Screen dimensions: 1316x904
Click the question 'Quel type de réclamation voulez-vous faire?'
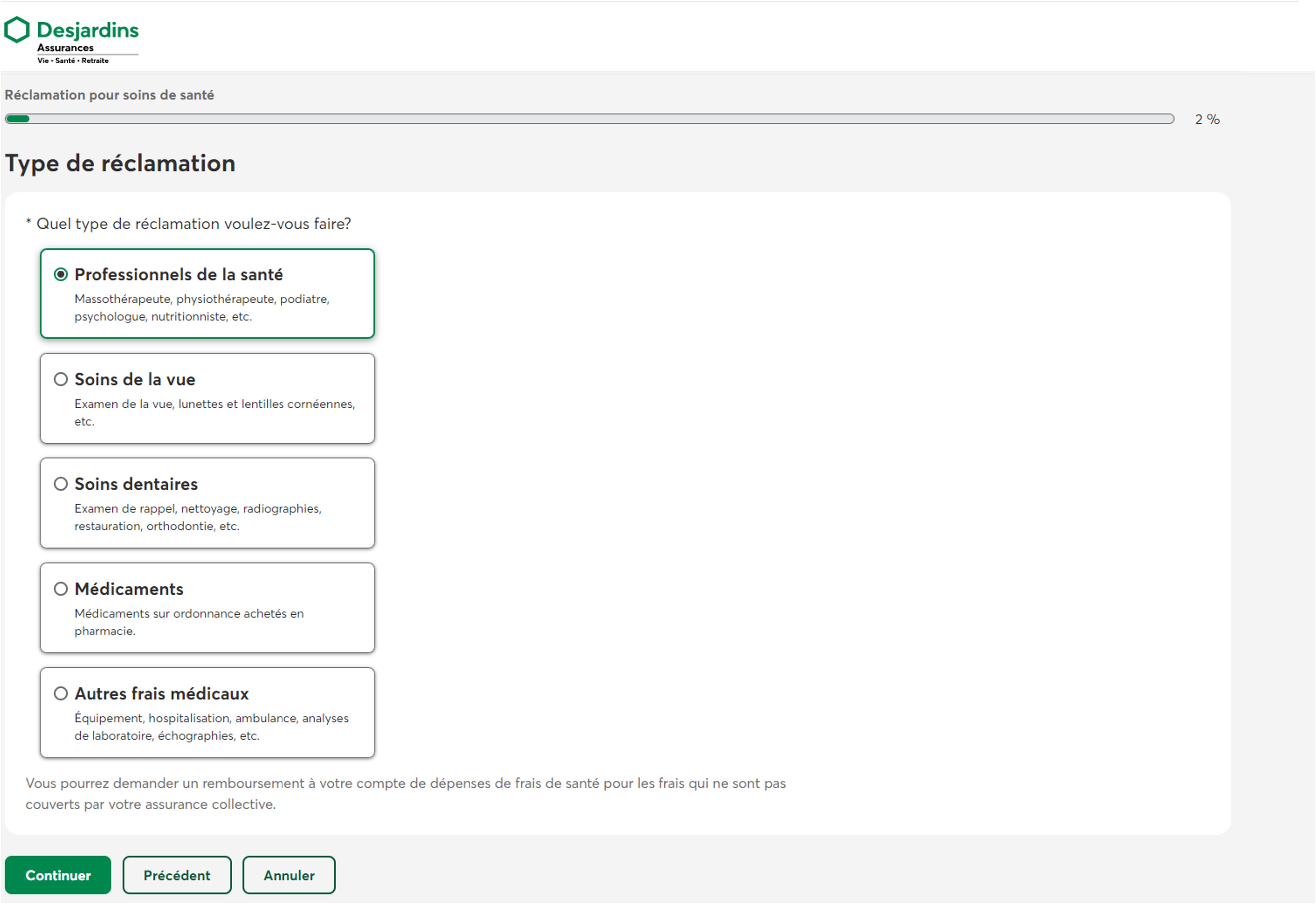[x=194, y=224]
